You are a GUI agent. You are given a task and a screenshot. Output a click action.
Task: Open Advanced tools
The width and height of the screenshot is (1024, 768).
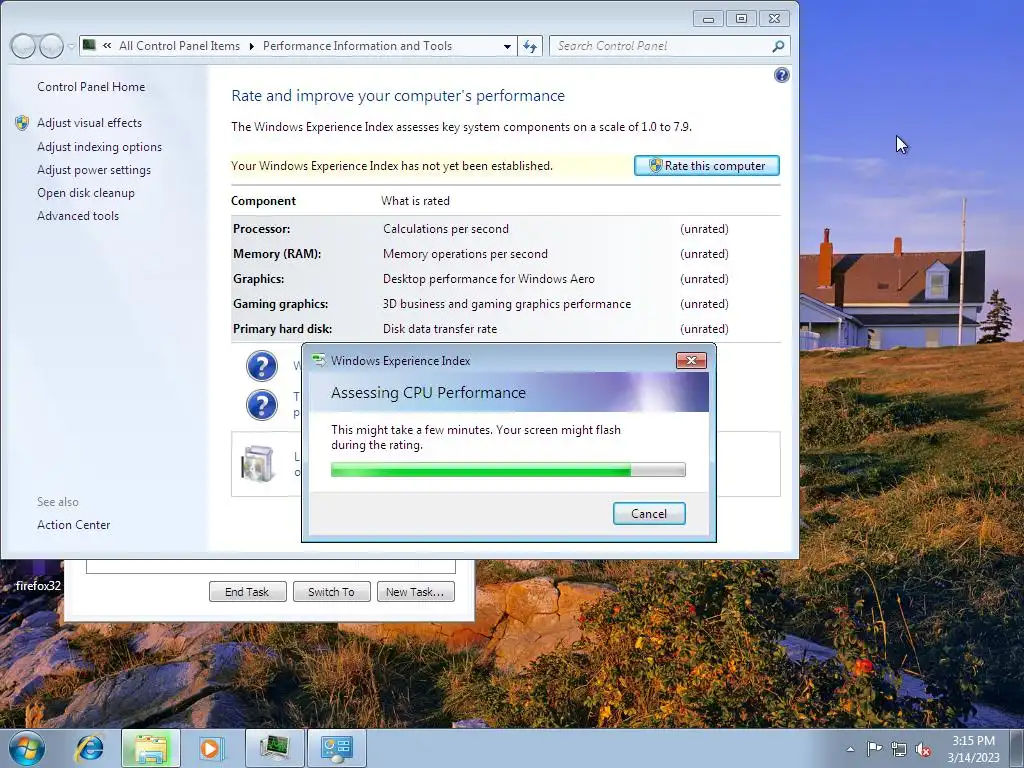point(78,216)
